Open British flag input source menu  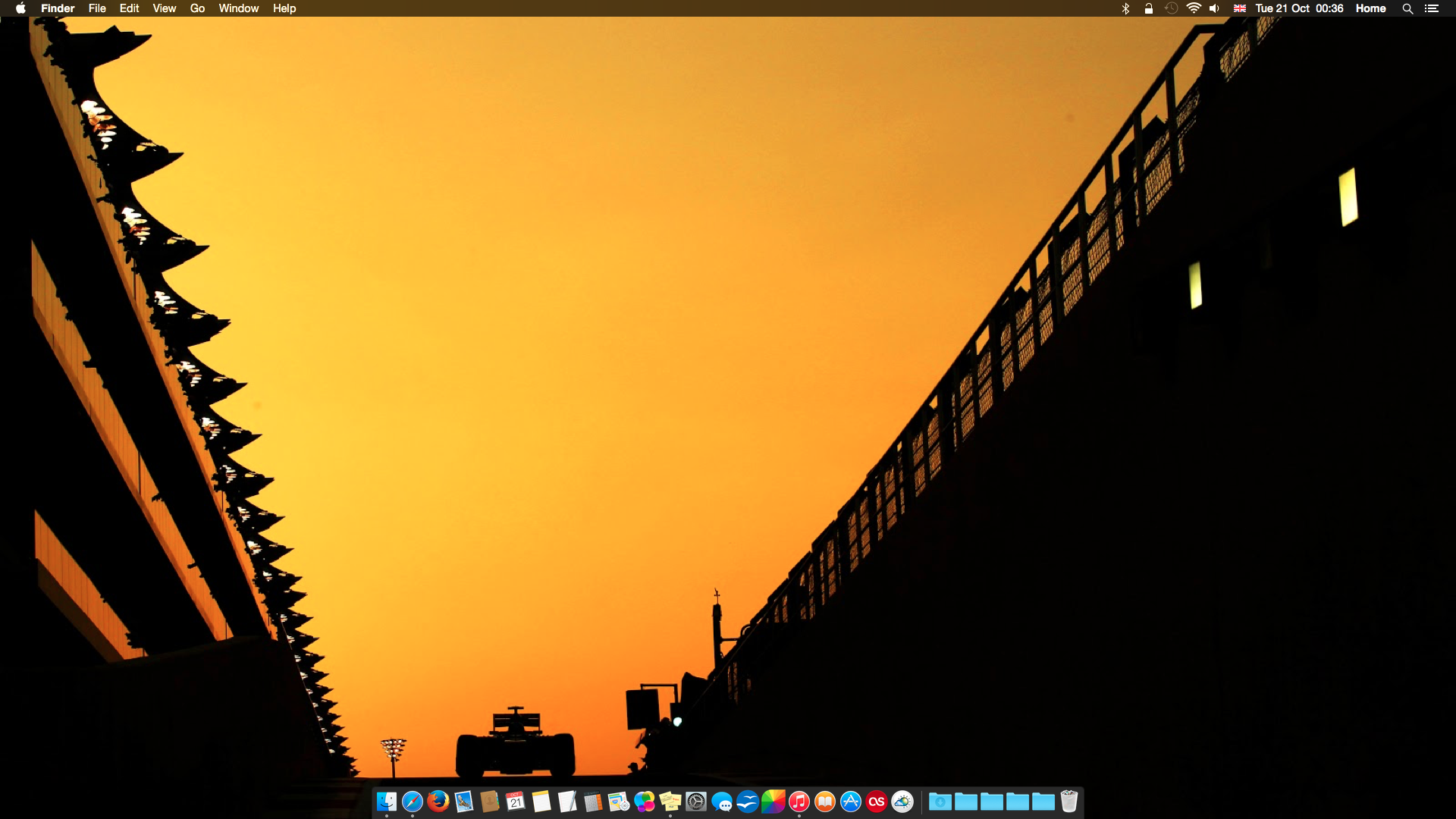[x=1240, y=8]
